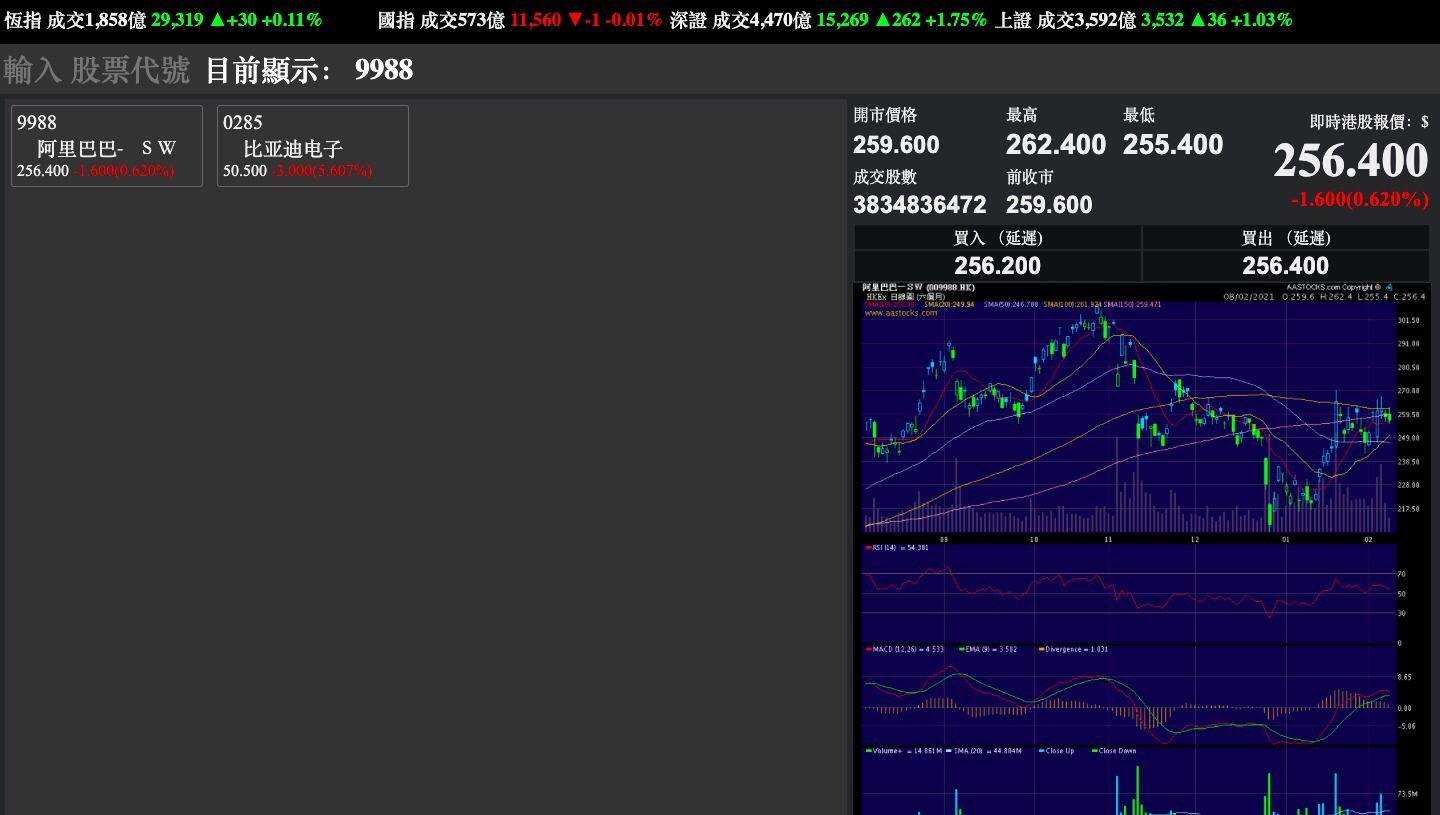Click the MACD indicator chart panel
Image resolution: width=1440 pixels, height=815 pixels.
click(x=1129, y=694)
